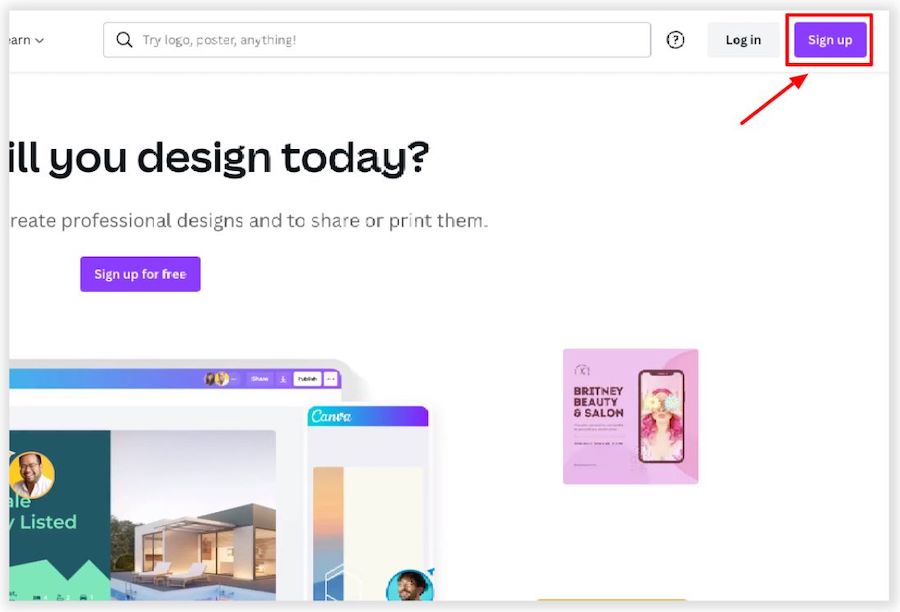Click the Canva logo on phone mockup

(331, 416)
